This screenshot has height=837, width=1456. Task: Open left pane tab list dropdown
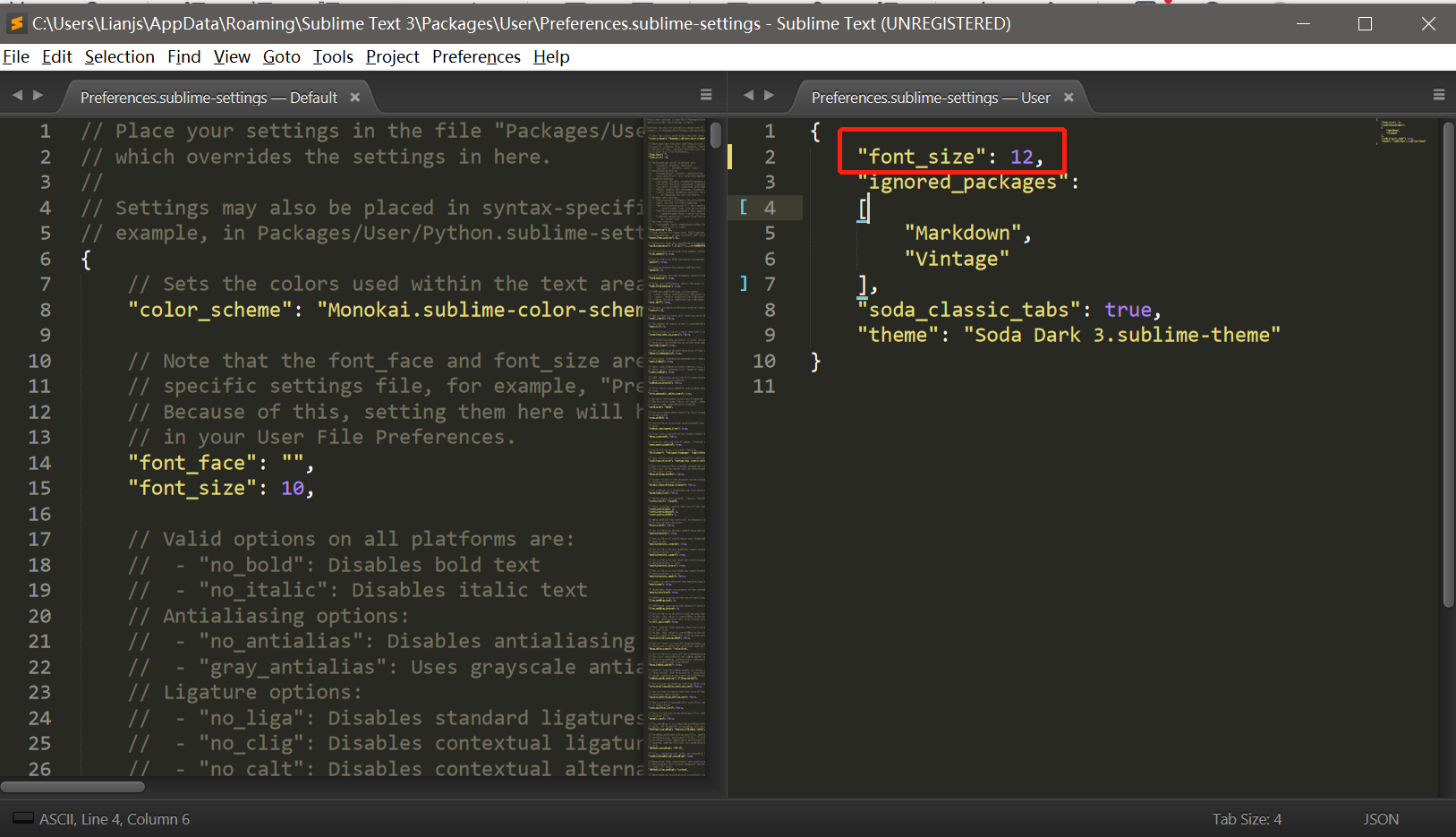pos(706,95)
